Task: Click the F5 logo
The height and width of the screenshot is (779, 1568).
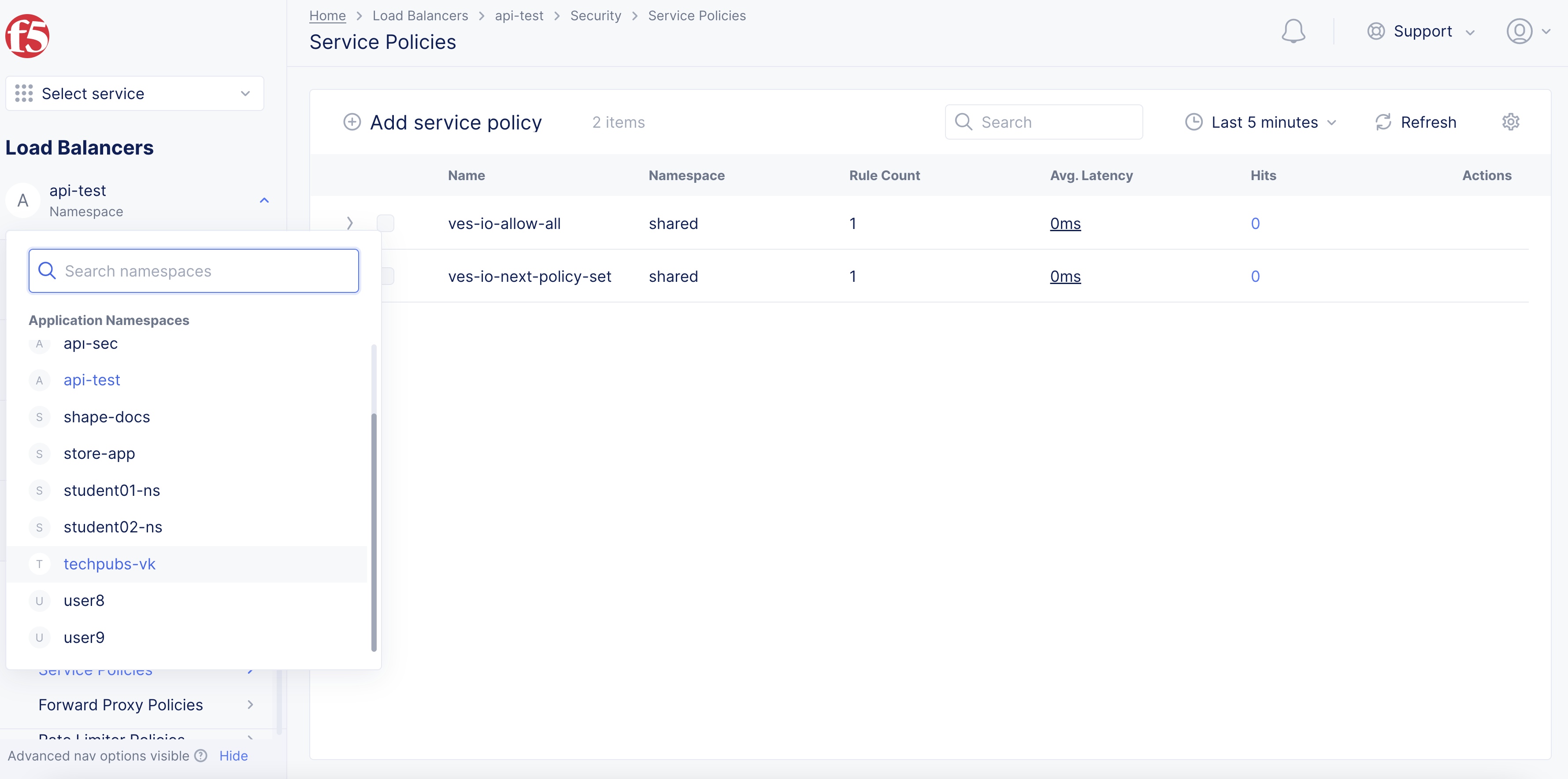Action: pos(27,35)
